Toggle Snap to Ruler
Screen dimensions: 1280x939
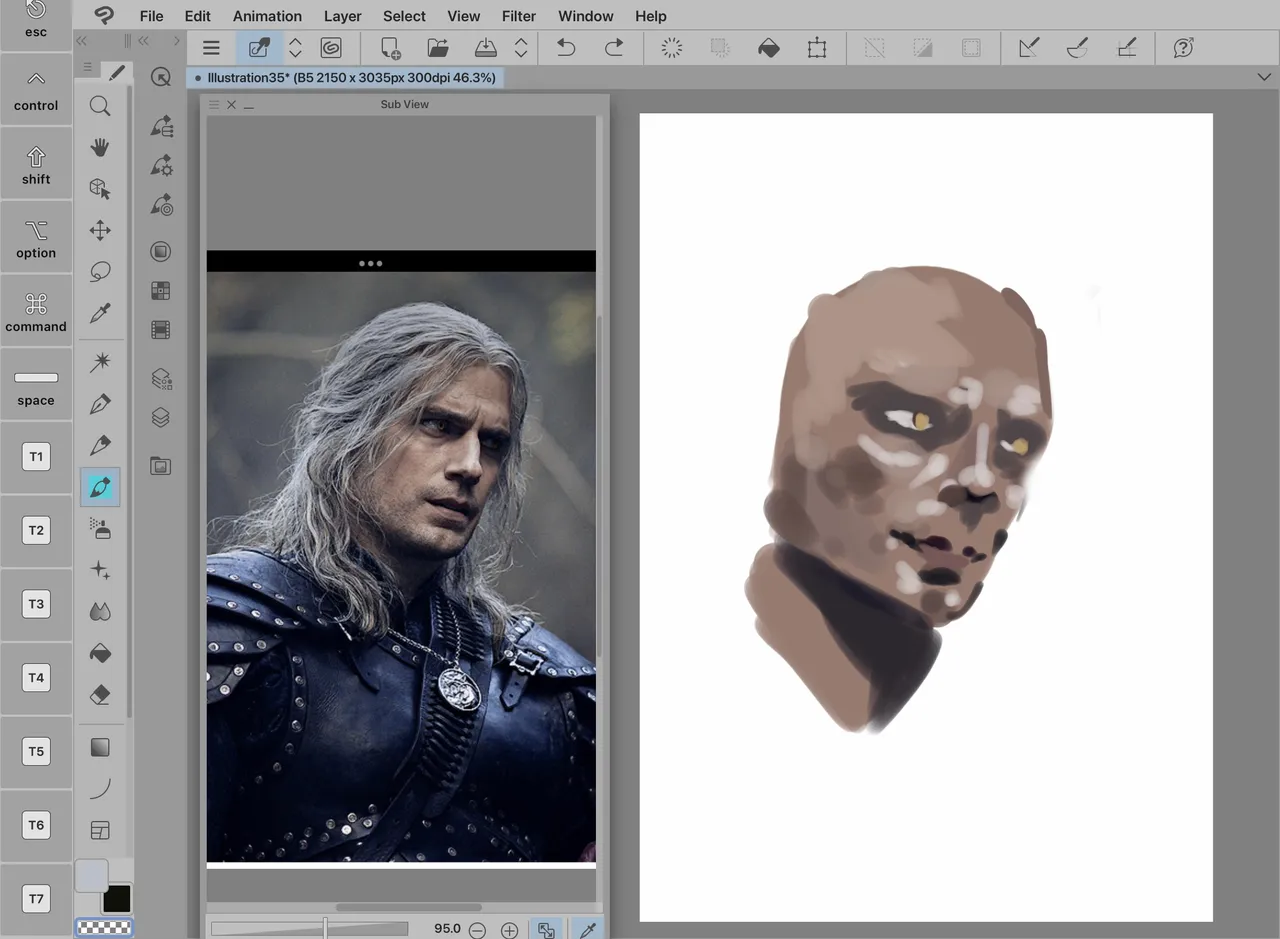pos(1028,48)
